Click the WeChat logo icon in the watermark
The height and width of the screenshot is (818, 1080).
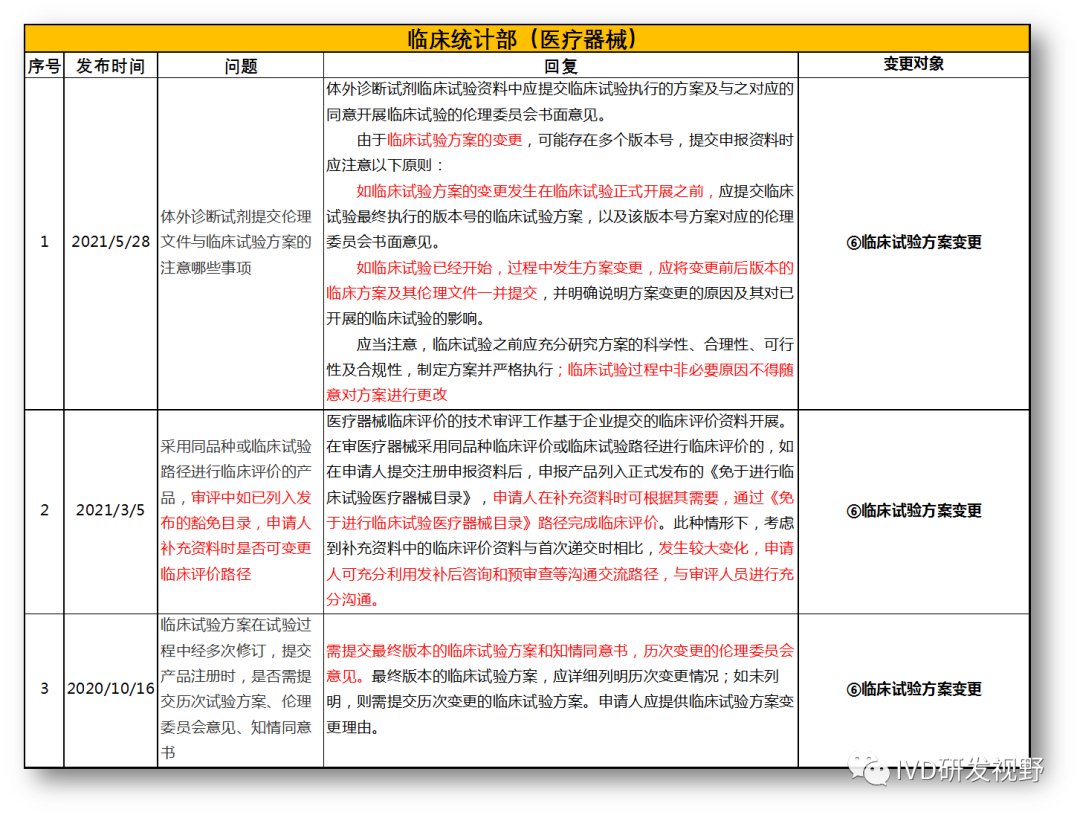pyautogui.click(x=869, y=769)
